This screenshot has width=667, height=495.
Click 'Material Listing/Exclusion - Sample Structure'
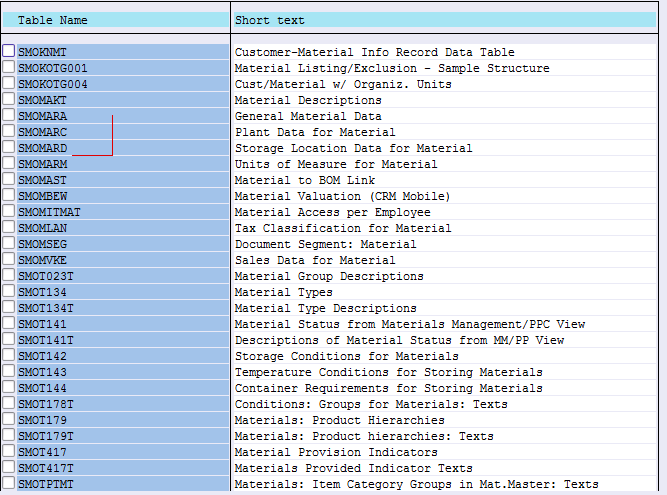point(392,68)
